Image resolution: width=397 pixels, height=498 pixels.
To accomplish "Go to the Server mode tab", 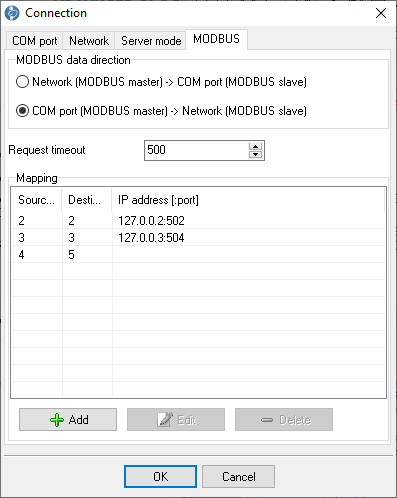I will click(x=151, y=41).
